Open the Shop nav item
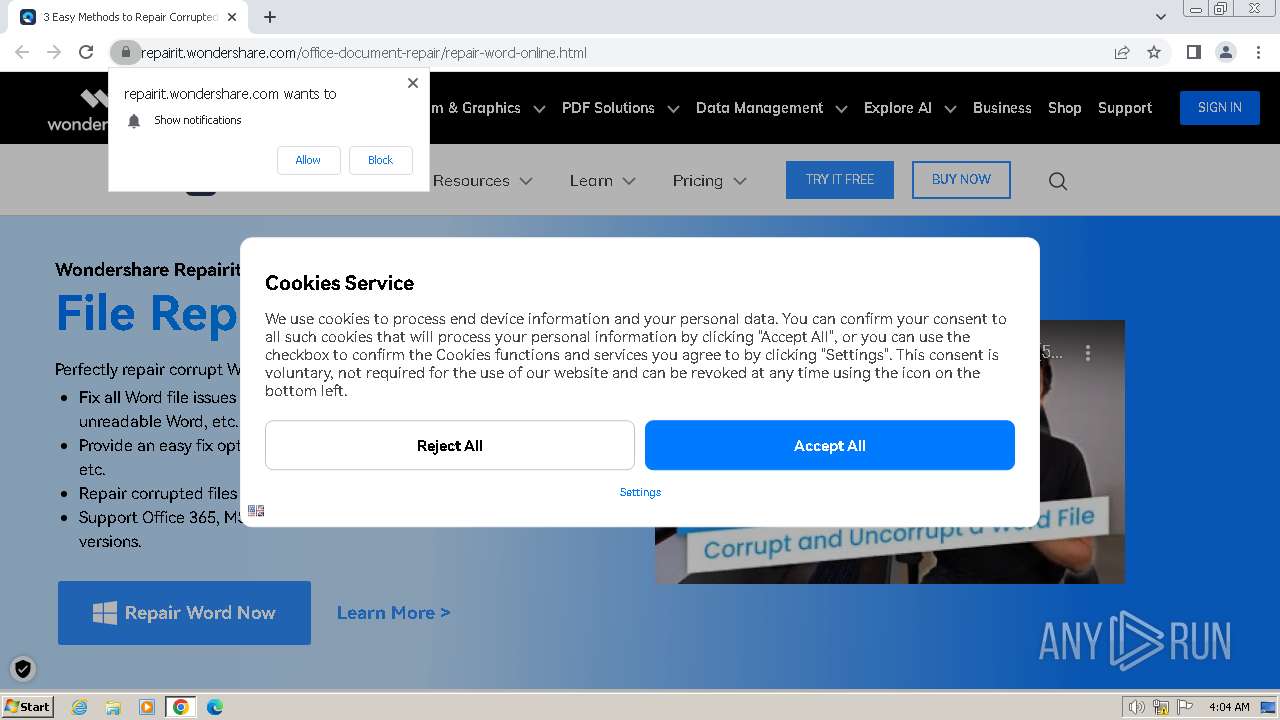This screenshot has height=720, width=1280. 1064,108
